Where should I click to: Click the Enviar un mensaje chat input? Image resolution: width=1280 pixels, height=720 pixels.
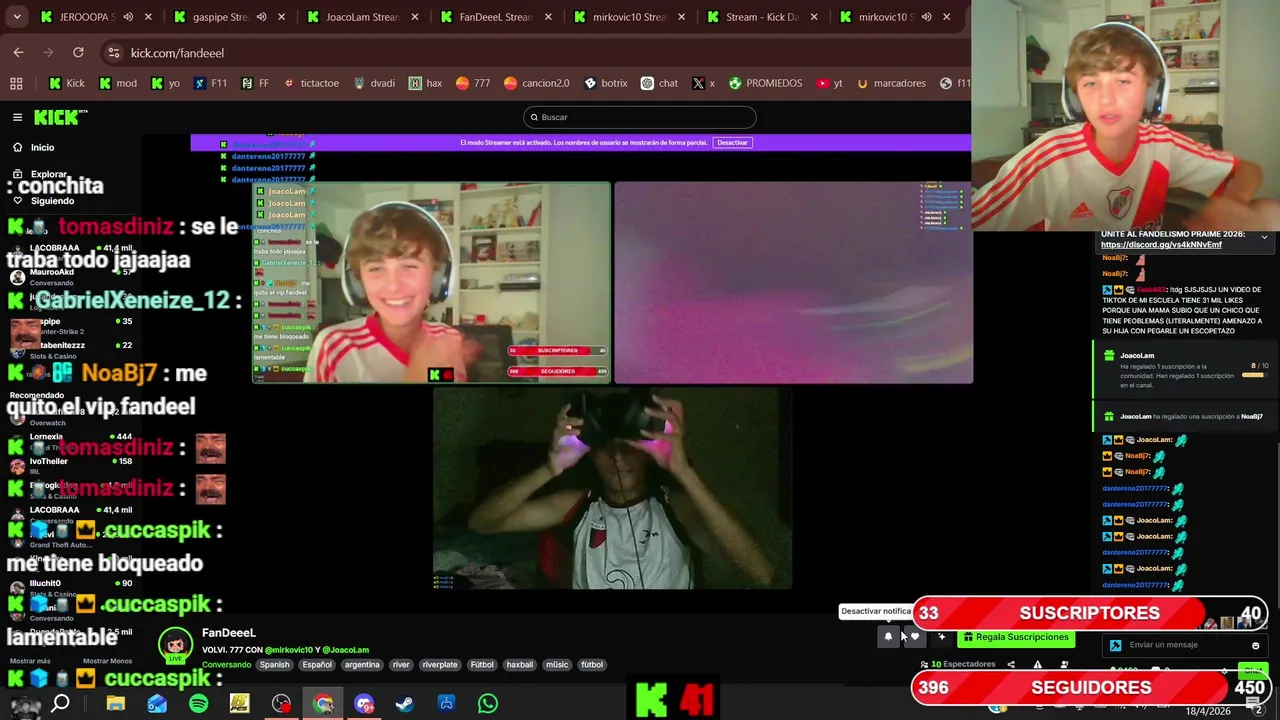[x=1184, y=645]
